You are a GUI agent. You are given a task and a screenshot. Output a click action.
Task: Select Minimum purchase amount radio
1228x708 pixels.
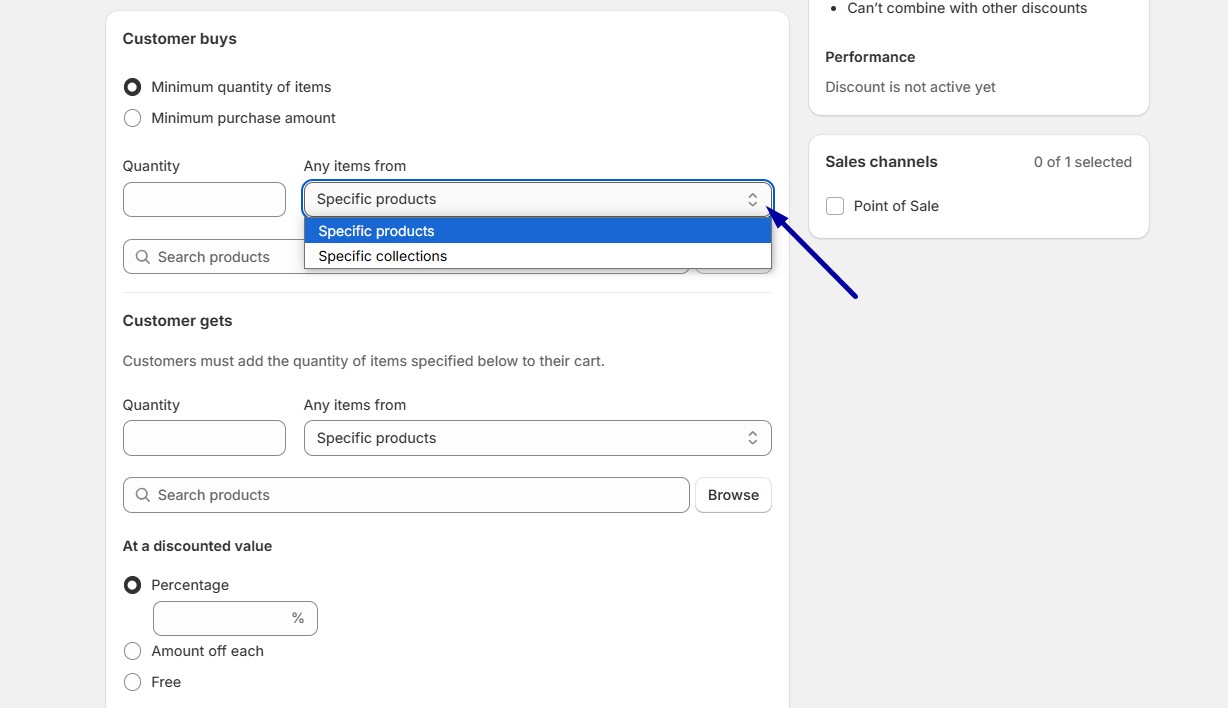(132, 118)
